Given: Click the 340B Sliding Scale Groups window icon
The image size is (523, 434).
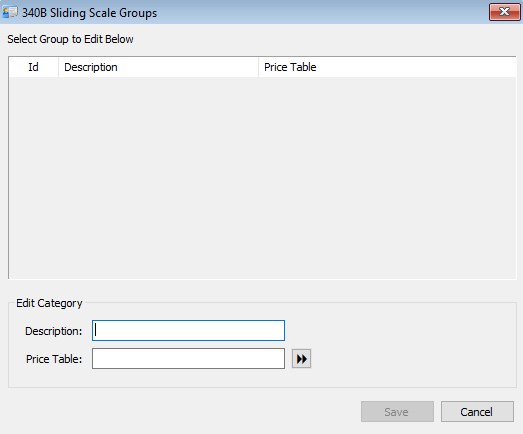Looking at the screenshot, I should coord(10,13).
